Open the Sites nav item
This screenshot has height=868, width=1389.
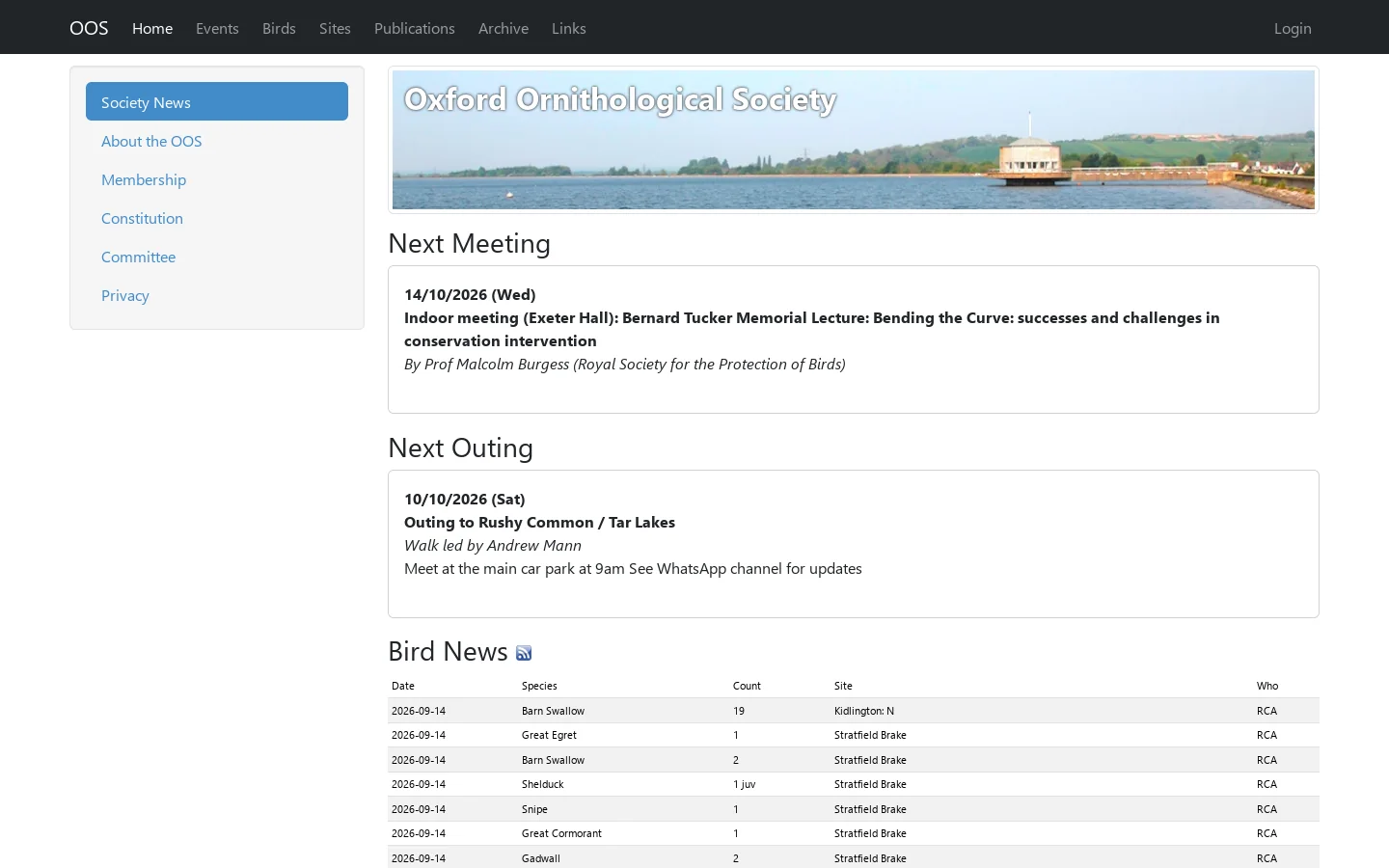pyautogui.click(x=335, y=28)
